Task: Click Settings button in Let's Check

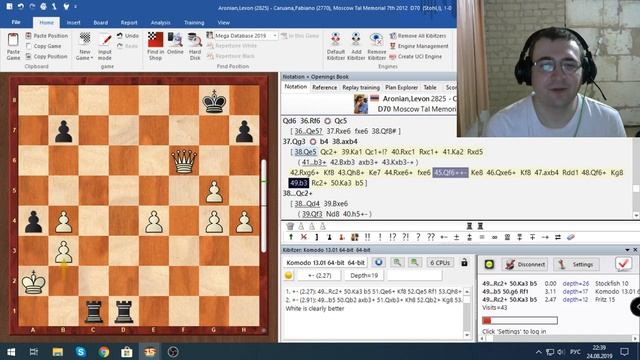Action: point(576,264)
